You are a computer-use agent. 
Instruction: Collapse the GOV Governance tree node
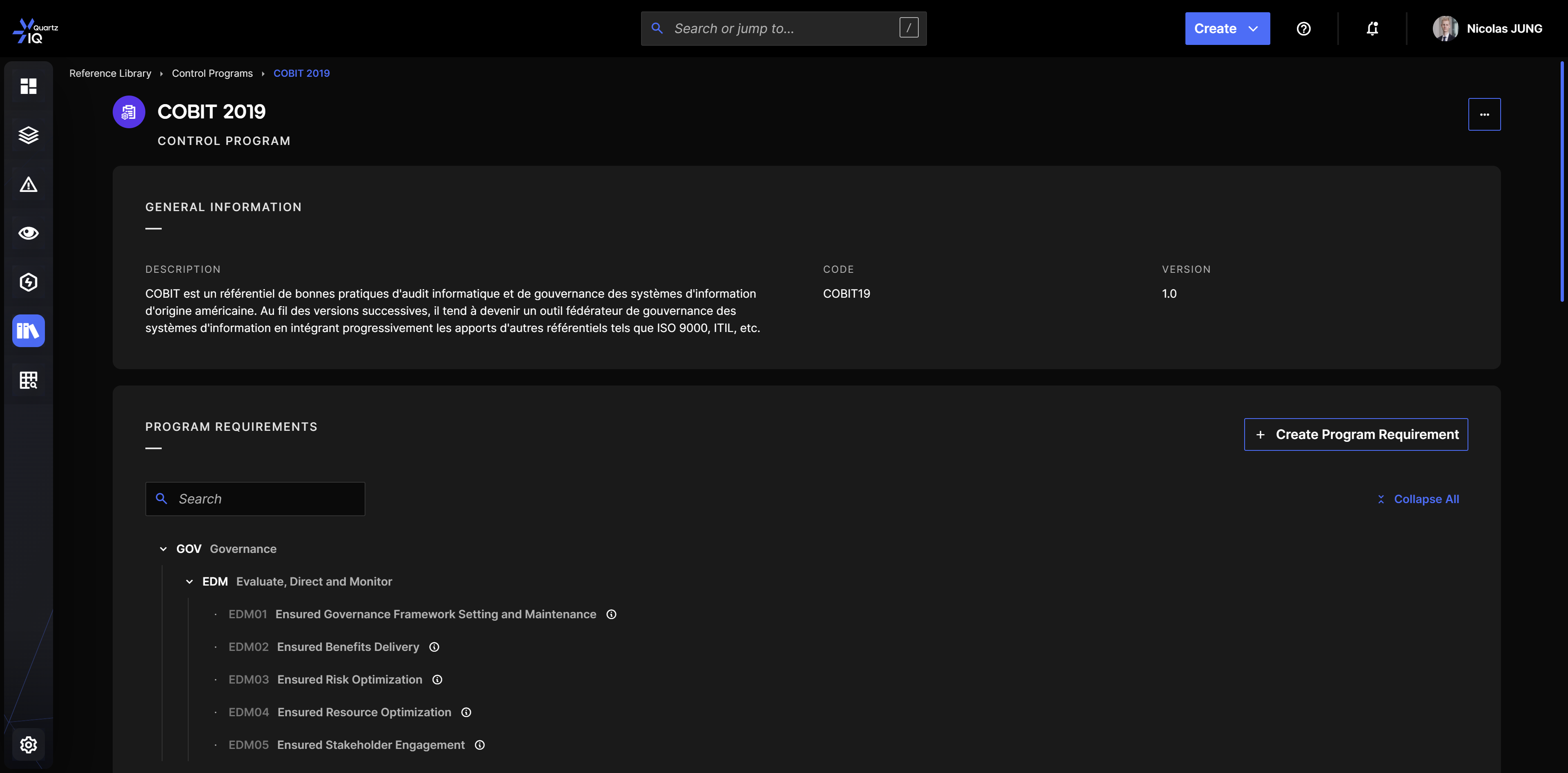click(x=163, y=549)
